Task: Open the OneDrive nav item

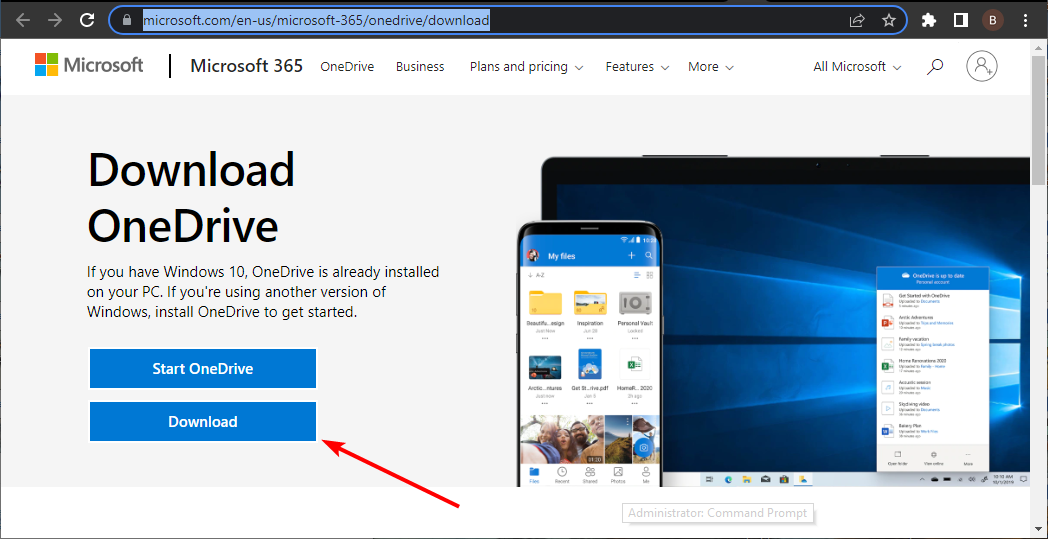Action: (347, 66)
